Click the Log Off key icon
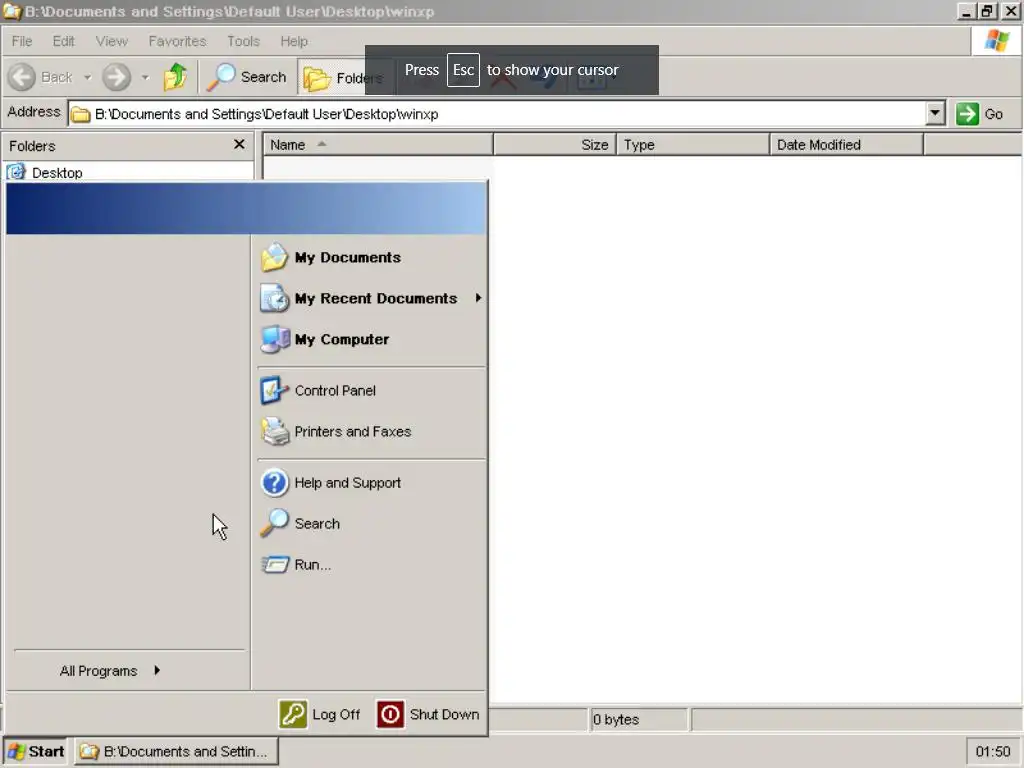Viewport: 1024px width, 768px height. 293,714
